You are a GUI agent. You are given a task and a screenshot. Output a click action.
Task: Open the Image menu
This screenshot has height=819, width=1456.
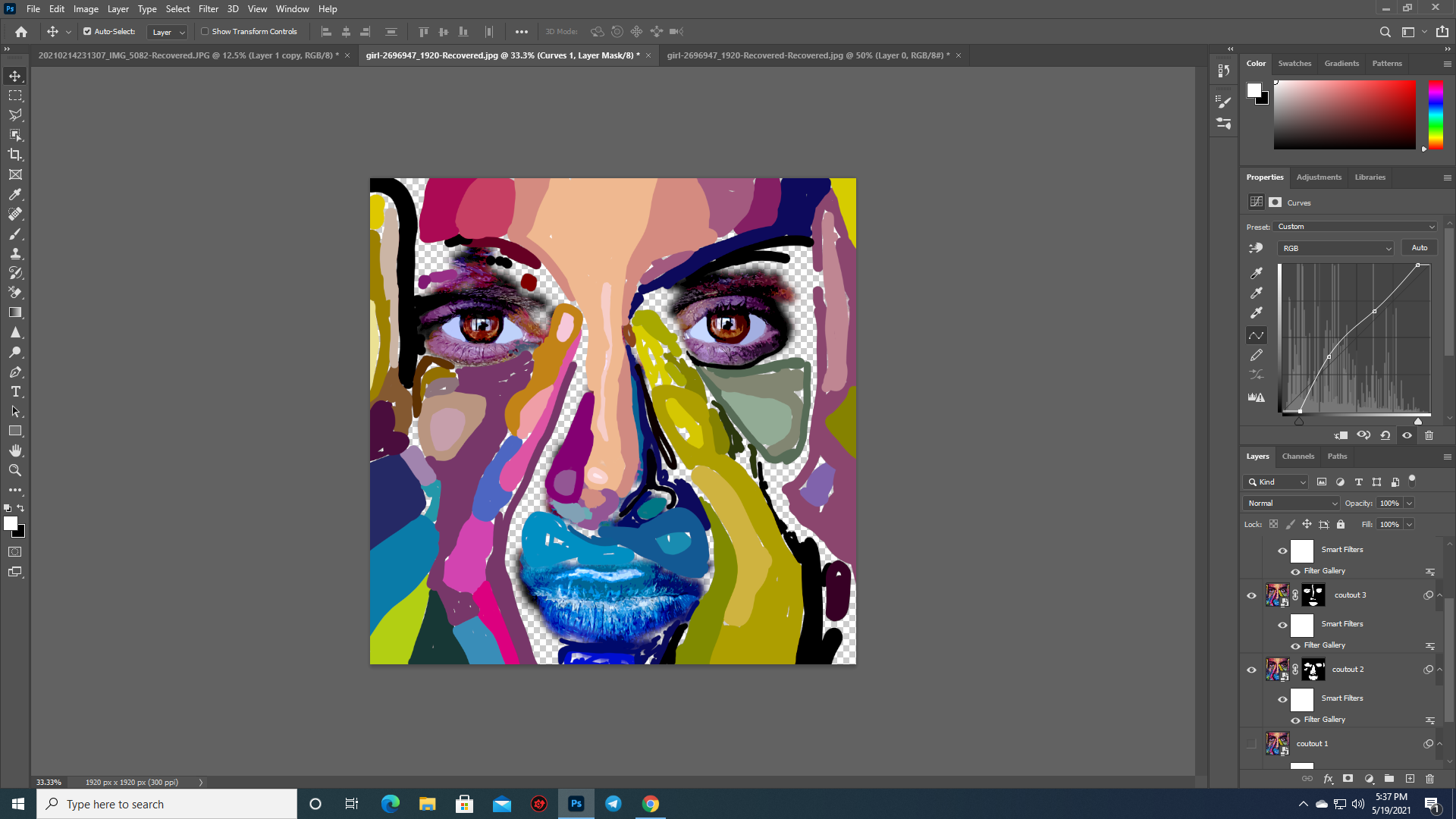(86, 9)
